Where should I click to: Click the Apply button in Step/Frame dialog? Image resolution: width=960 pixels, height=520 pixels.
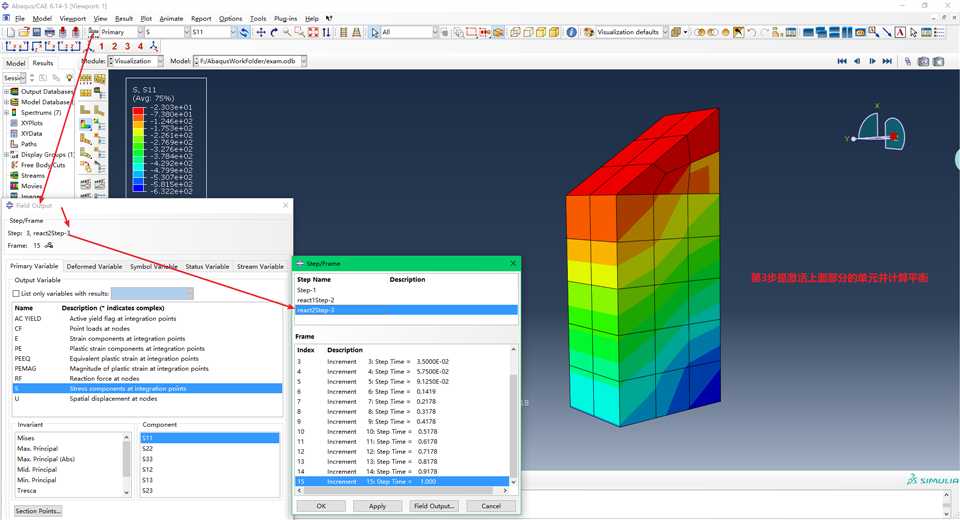(377, 506)
